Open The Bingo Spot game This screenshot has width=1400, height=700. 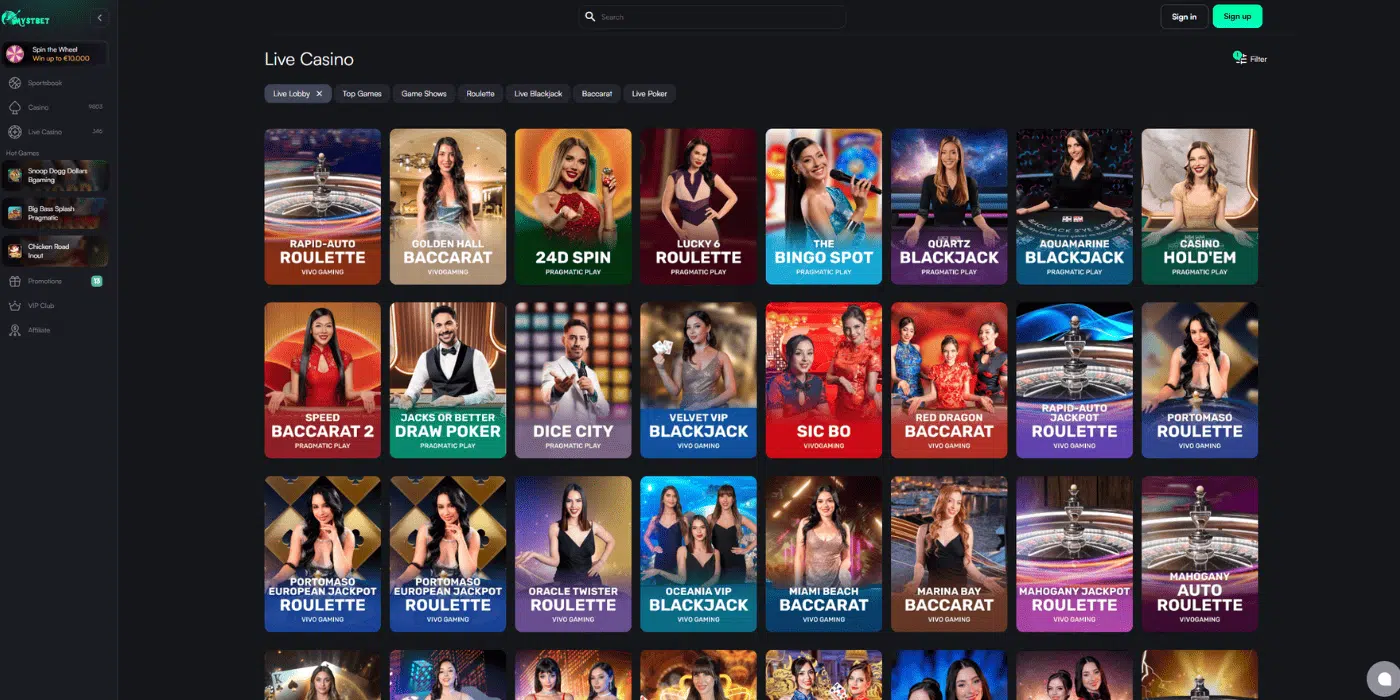[x=824, y=207]
